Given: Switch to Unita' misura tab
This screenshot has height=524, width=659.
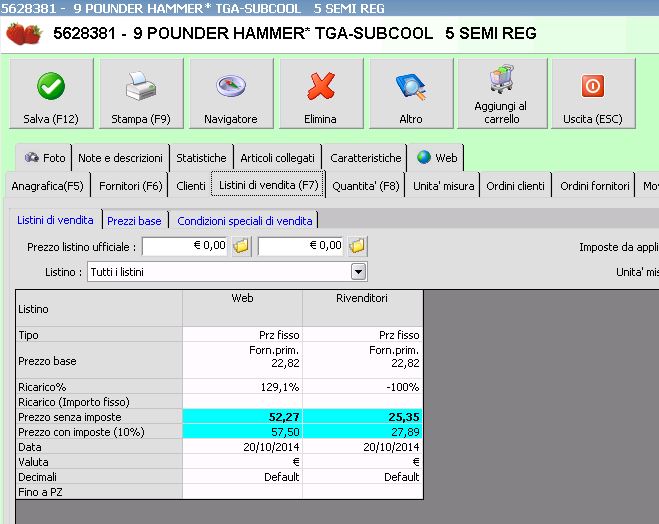Looking at the screenshot, I should pos(443,186).
